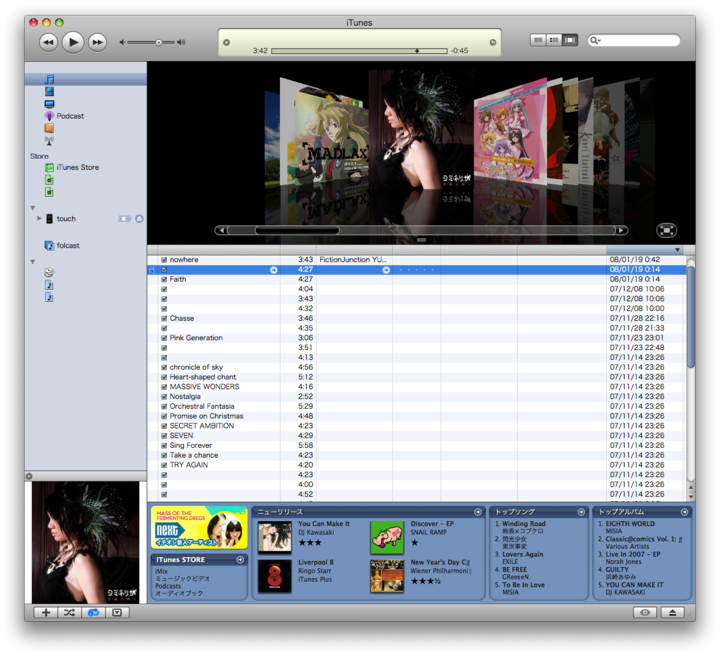Uncheck the Faith track checkbox

pos(164,279)
